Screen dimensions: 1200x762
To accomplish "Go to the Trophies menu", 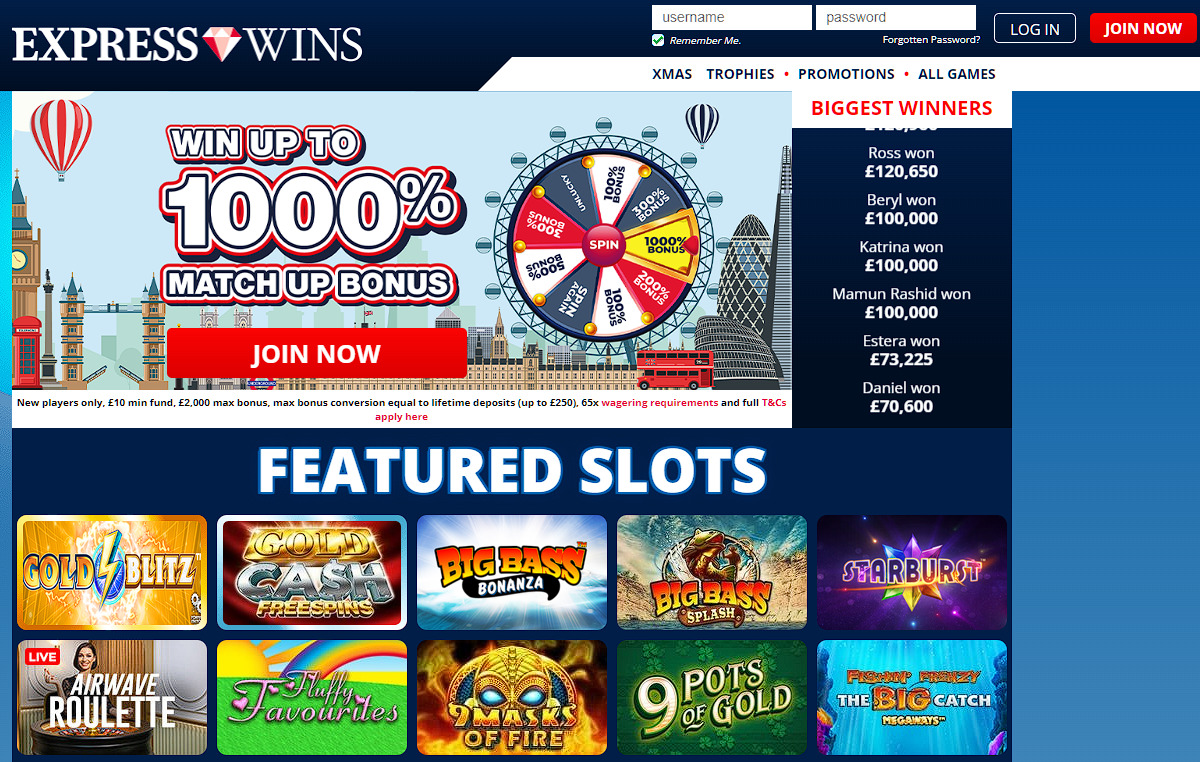I will pos(740,74).
